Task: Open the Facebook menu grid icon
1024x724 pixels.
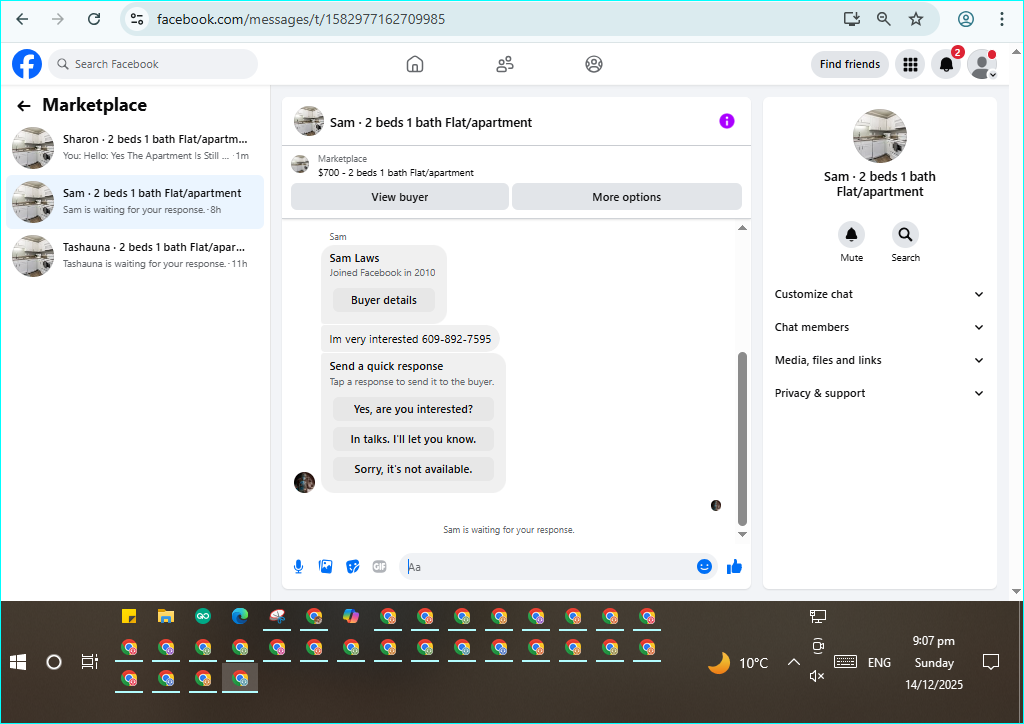Action: pyautogui.click(x=910, y=64)
